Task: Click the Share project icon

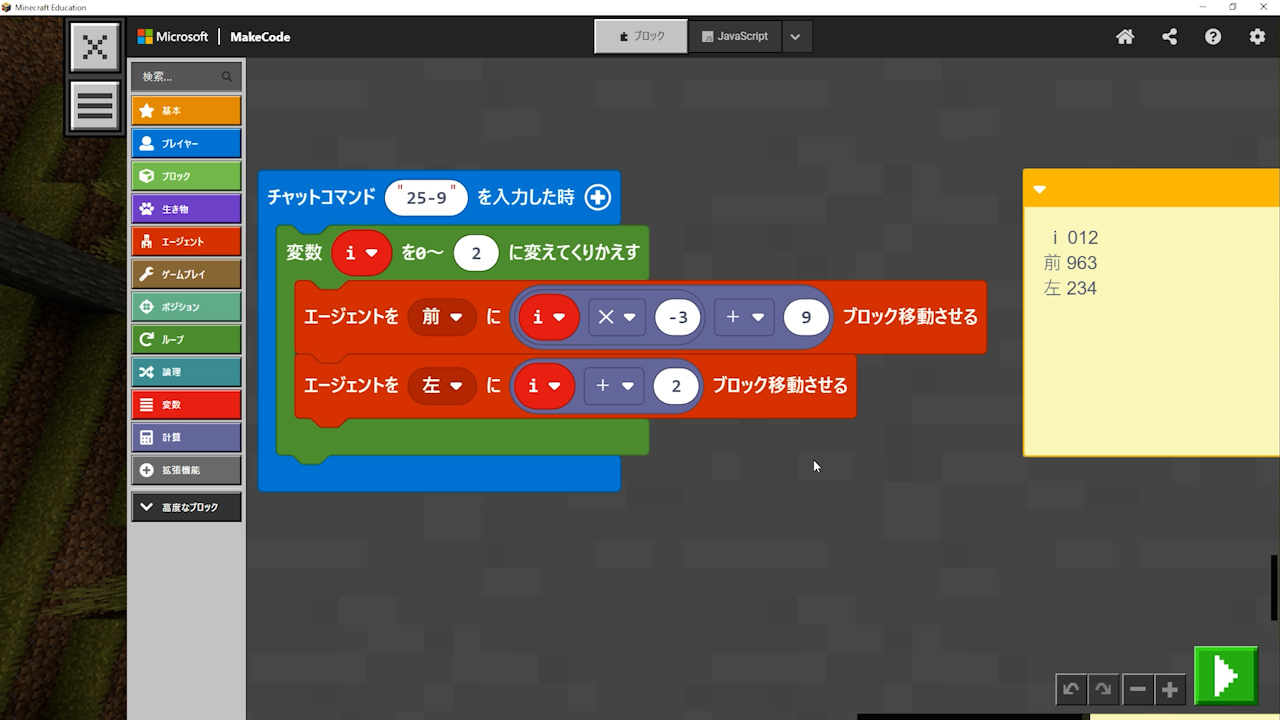Action: (1169, 37)
